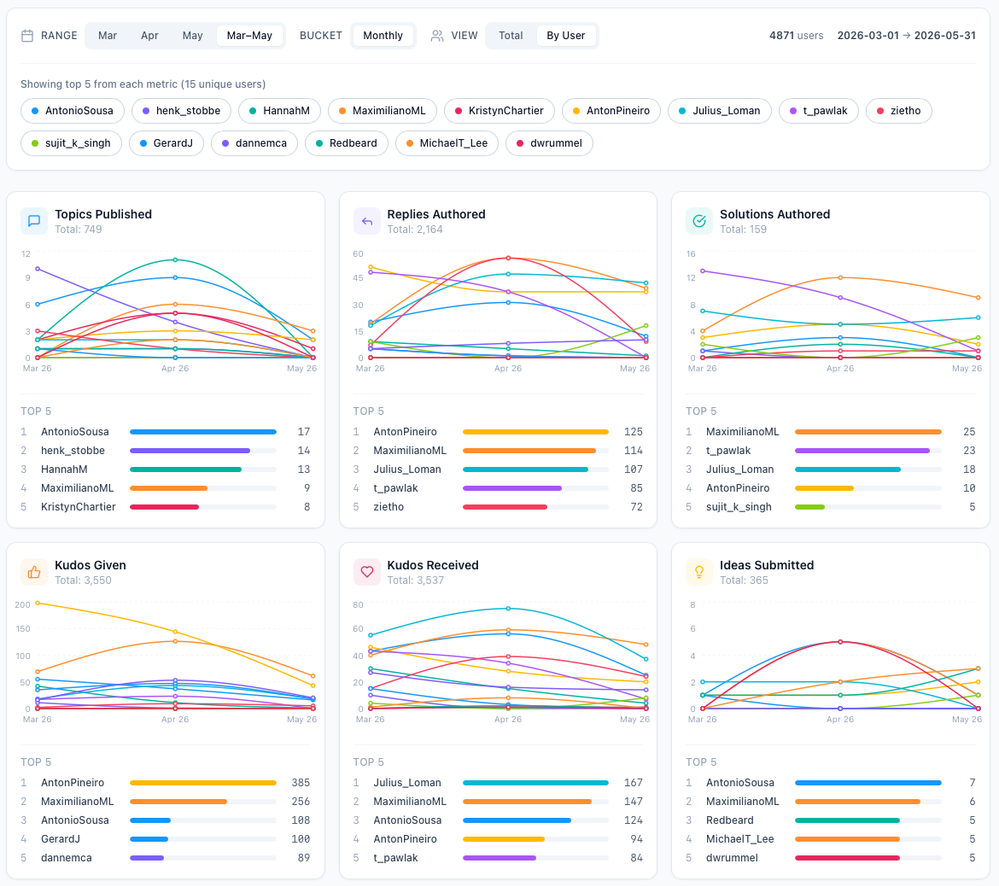This screenshot has height=886, width=999.
Task: Click AntonPineiro's bar in Replies Authored
Action: 536,432
